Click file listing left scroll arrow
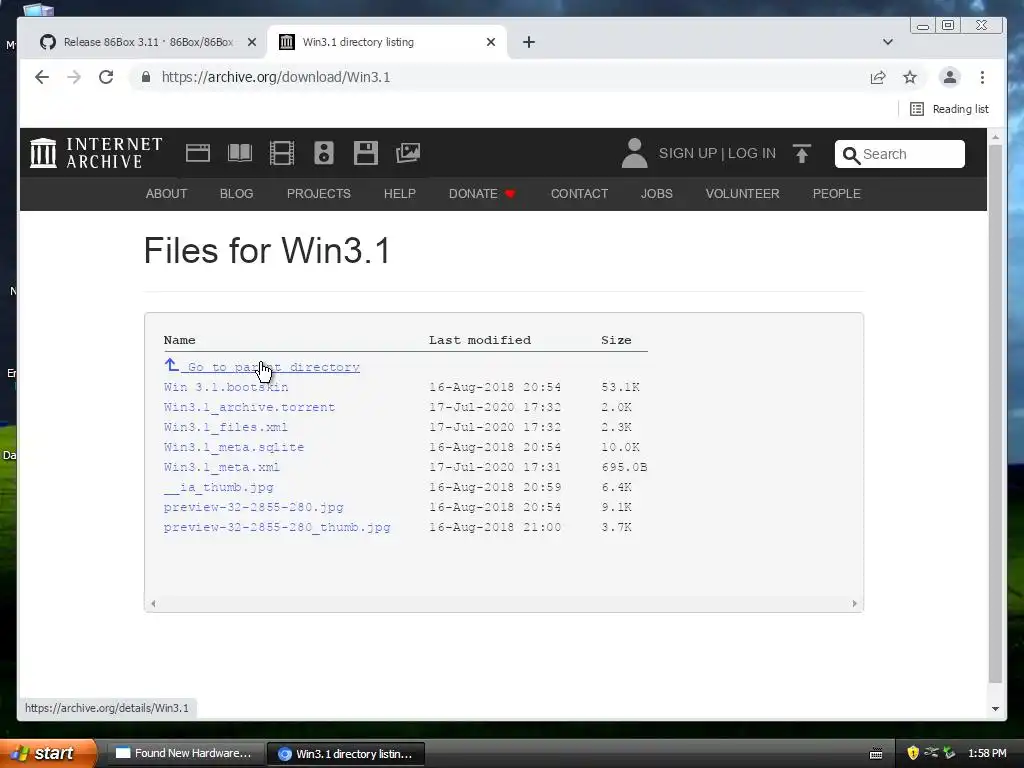1024x768 pixels. click(153, 603)
